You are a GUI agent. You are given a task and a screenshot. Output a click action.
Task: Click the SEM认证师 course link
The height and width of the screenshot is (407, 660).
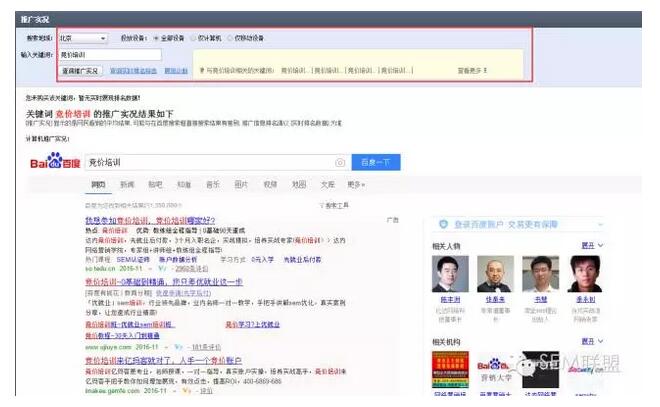(133, 260)
